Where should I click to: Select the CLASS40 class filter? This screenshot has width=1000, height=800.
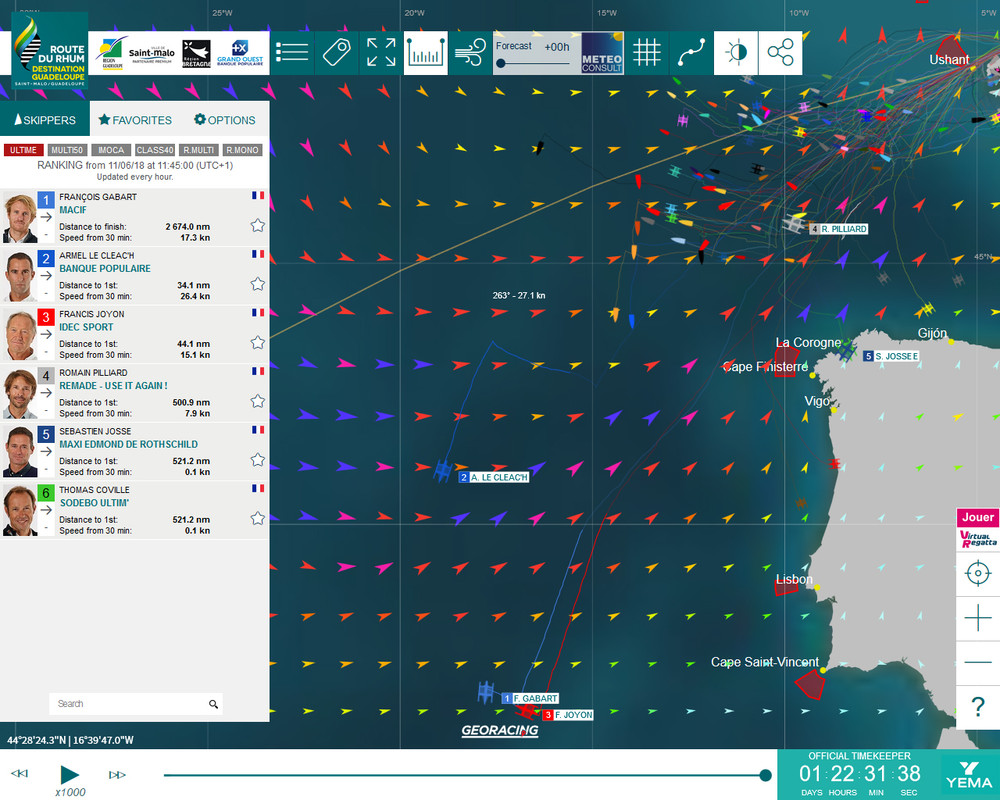pyautogui.click(x=155, y=150)
